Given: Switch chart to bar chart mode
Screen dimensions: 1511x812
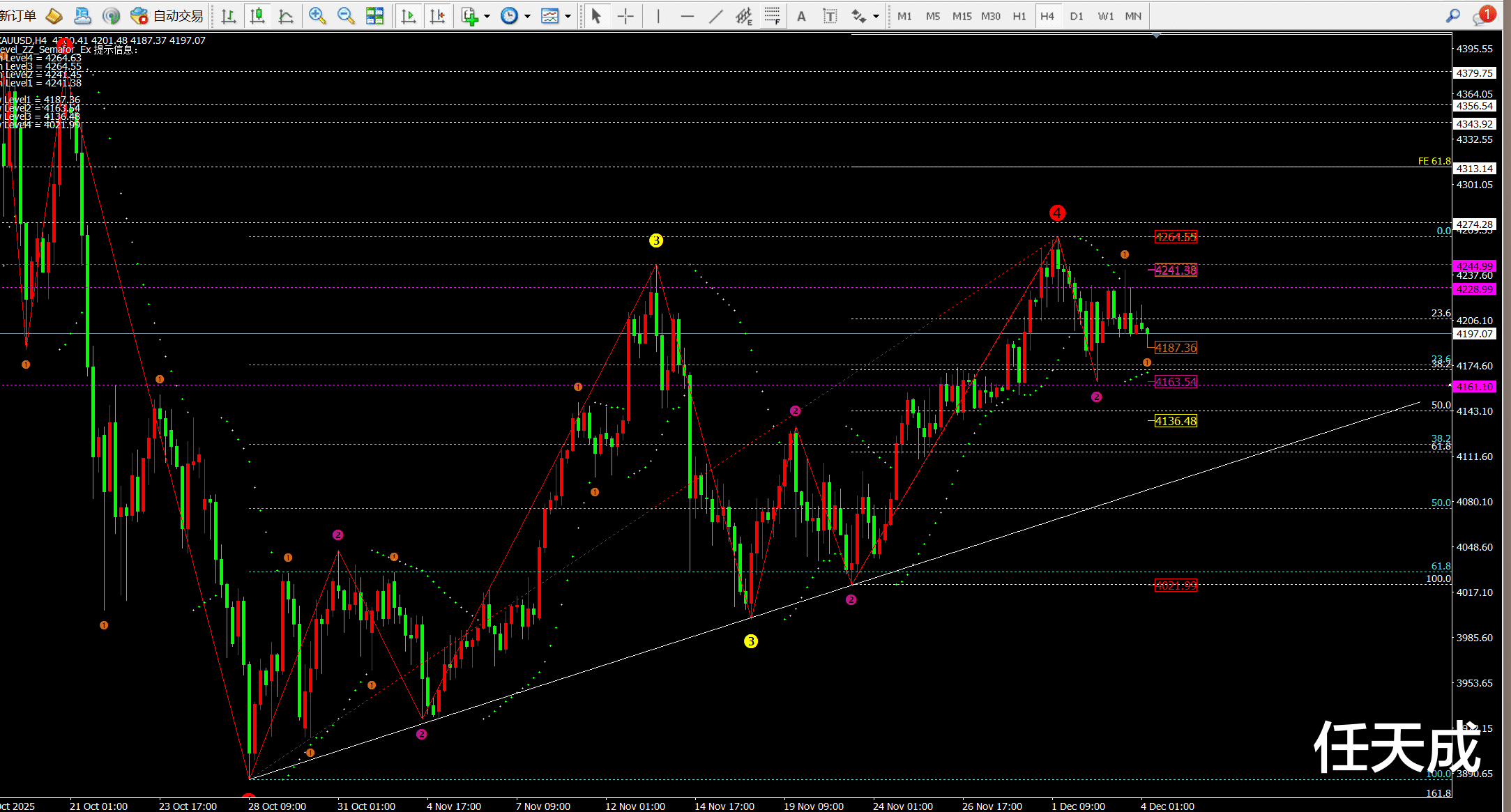Looking at the screenshot, I should click(x=229, y=15).
